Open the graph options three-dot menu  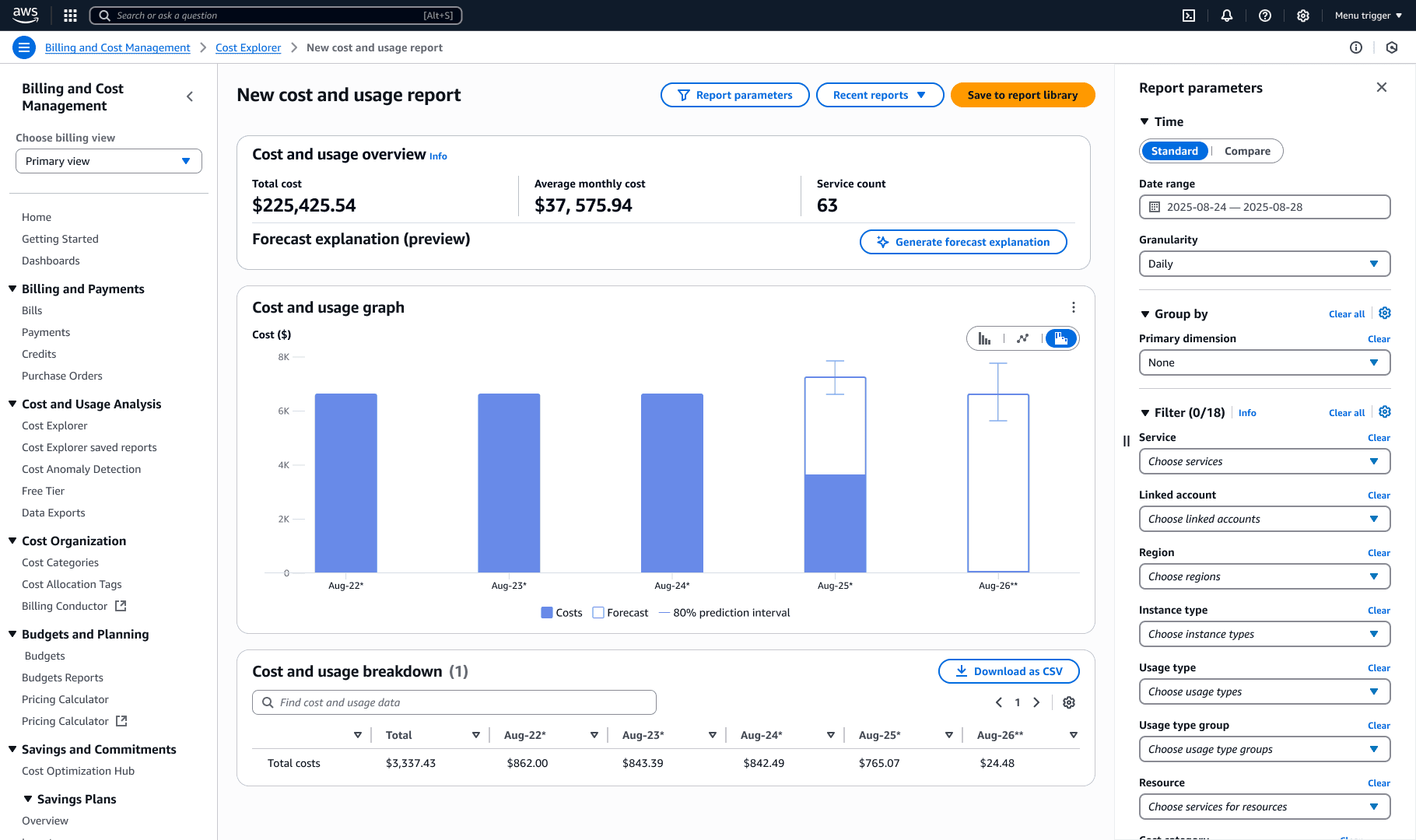pos(1074,307)
